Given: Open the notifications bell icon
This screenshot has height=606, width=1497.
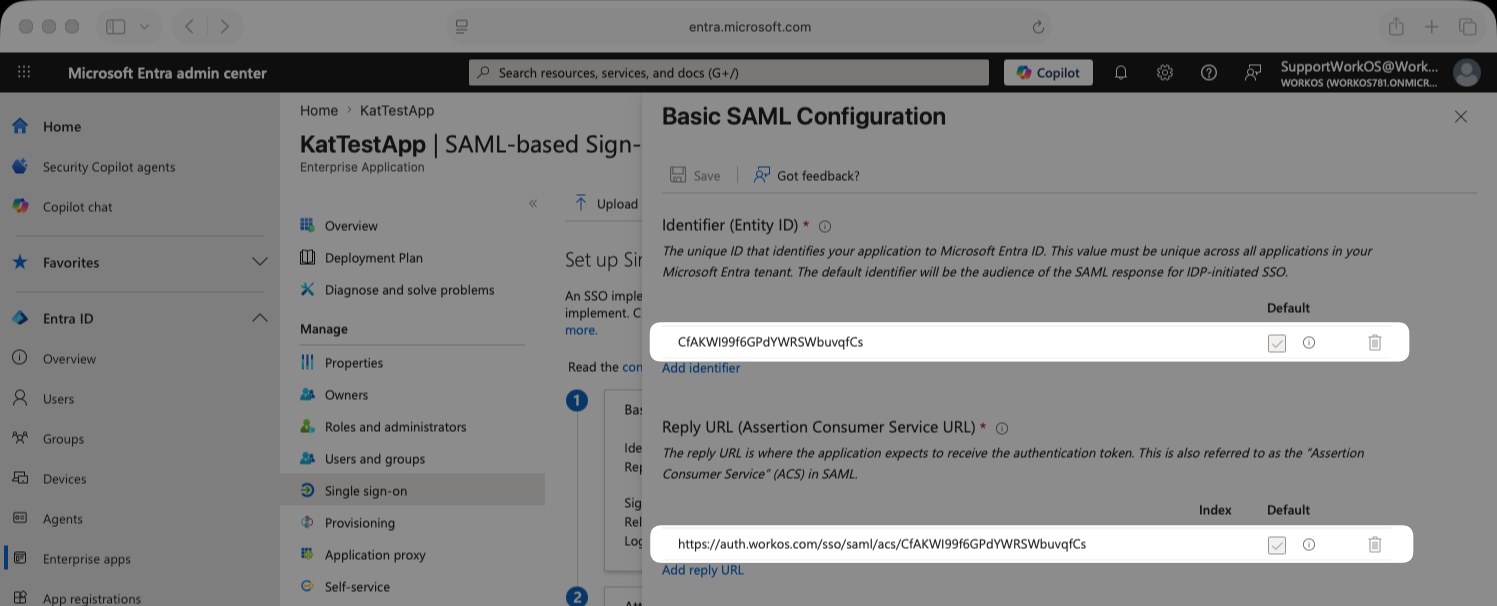Looking at the screenshot, I should [x=1121, y=72].
